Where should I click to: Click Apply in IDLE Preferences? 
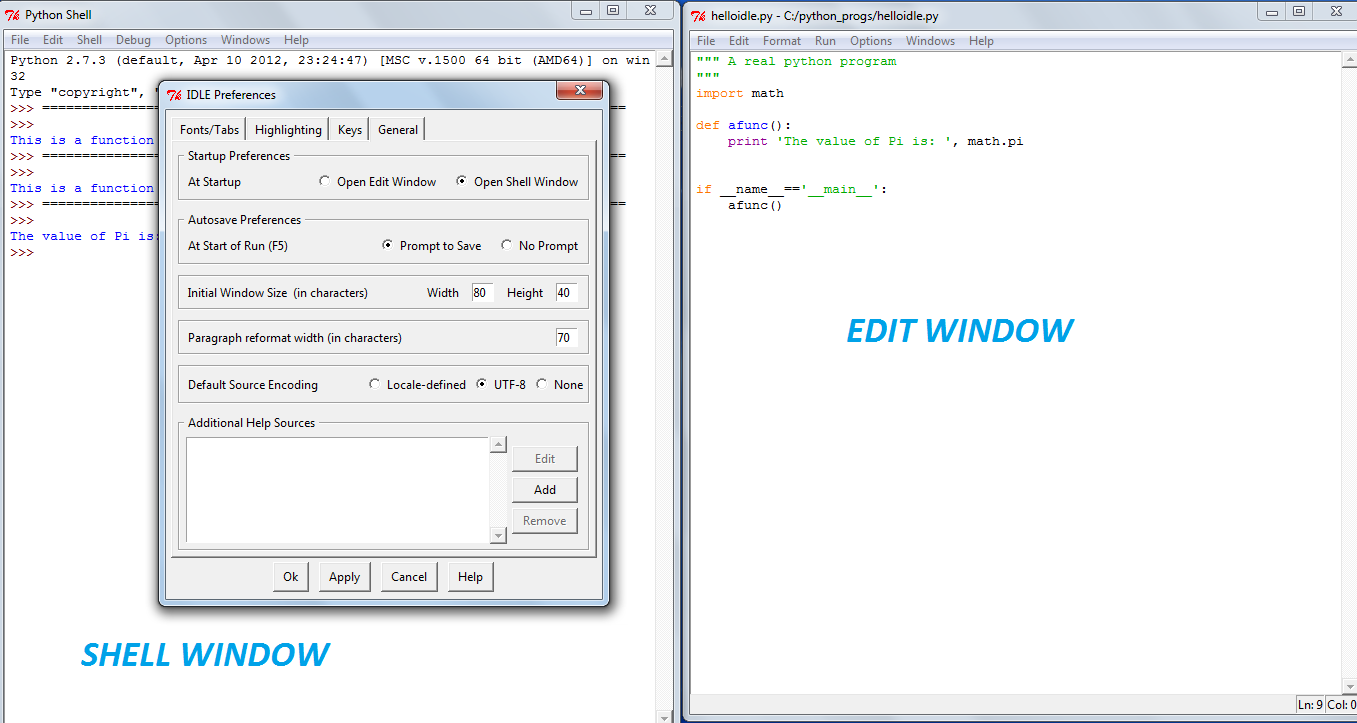click(x=345, y=577)
